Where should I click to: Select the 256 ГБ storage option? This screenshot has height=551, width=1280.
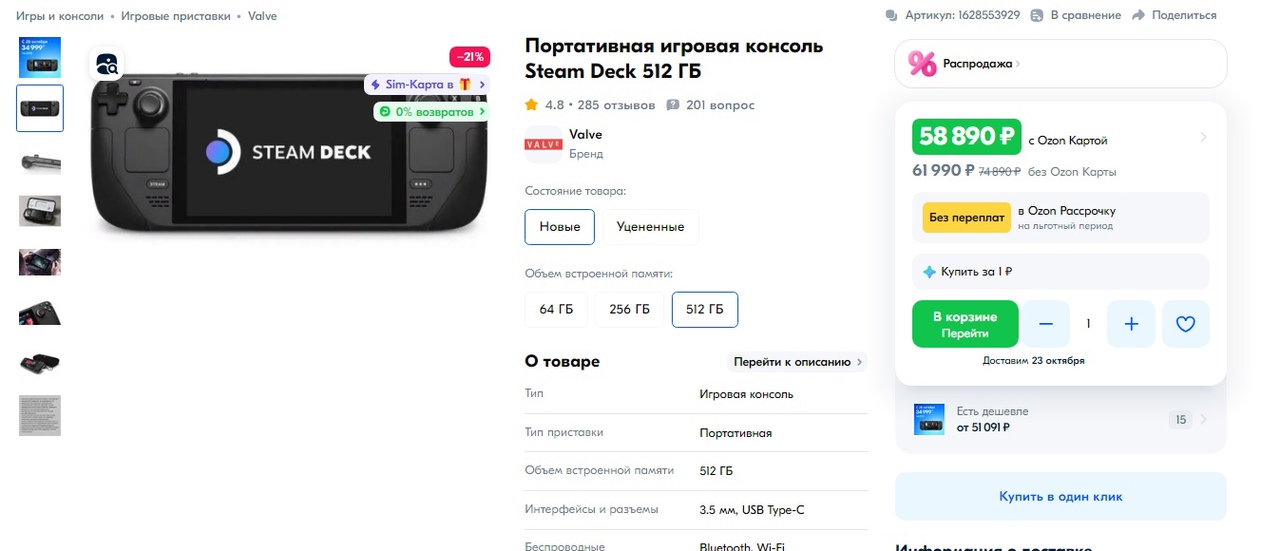coord(630,309)
